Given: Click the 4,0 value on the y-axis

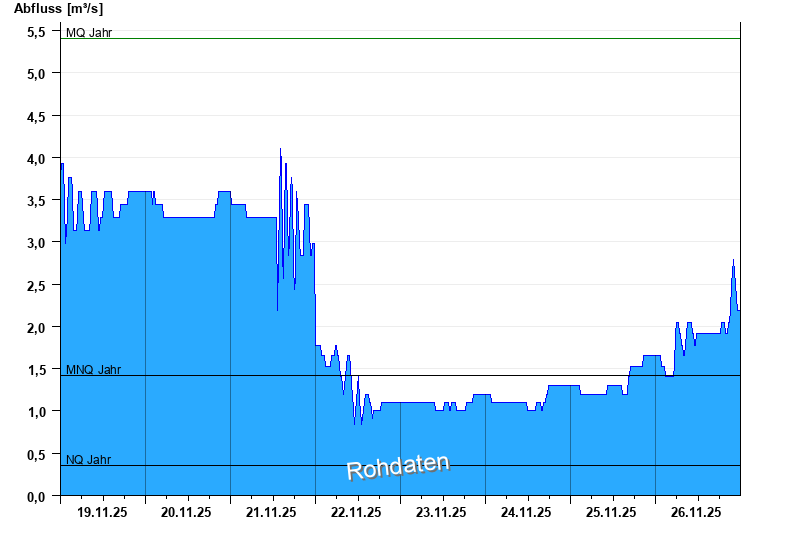Looking at the screenshot, I should point(36,158).
